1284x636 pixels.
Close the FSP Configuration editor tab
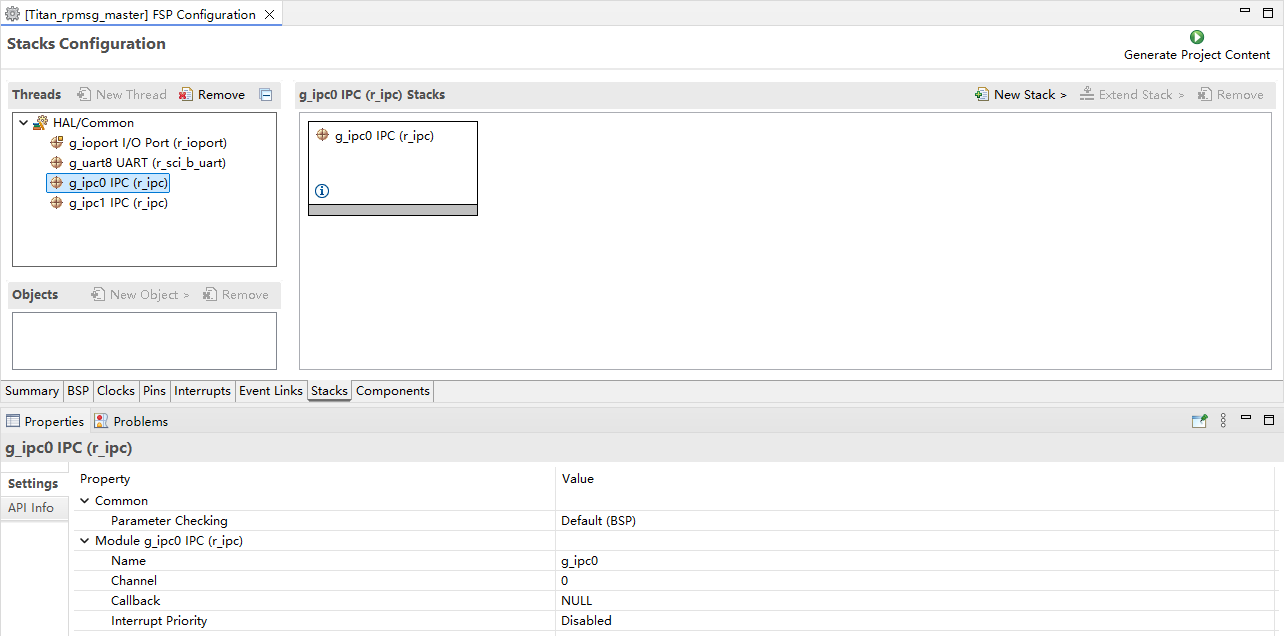point(269,15)
